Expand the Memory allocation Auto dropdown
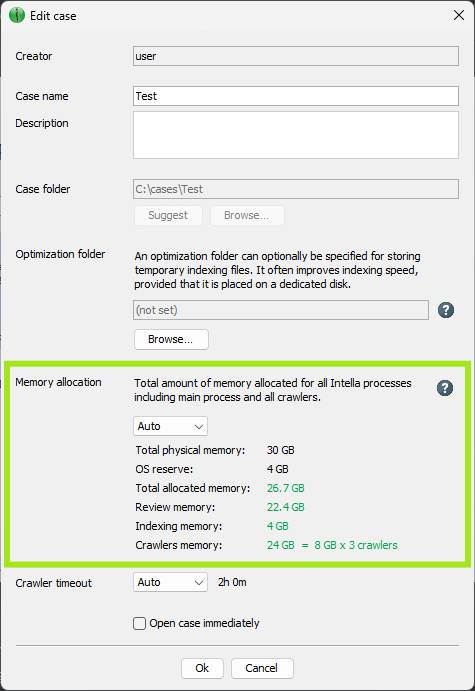 (170, 426)
